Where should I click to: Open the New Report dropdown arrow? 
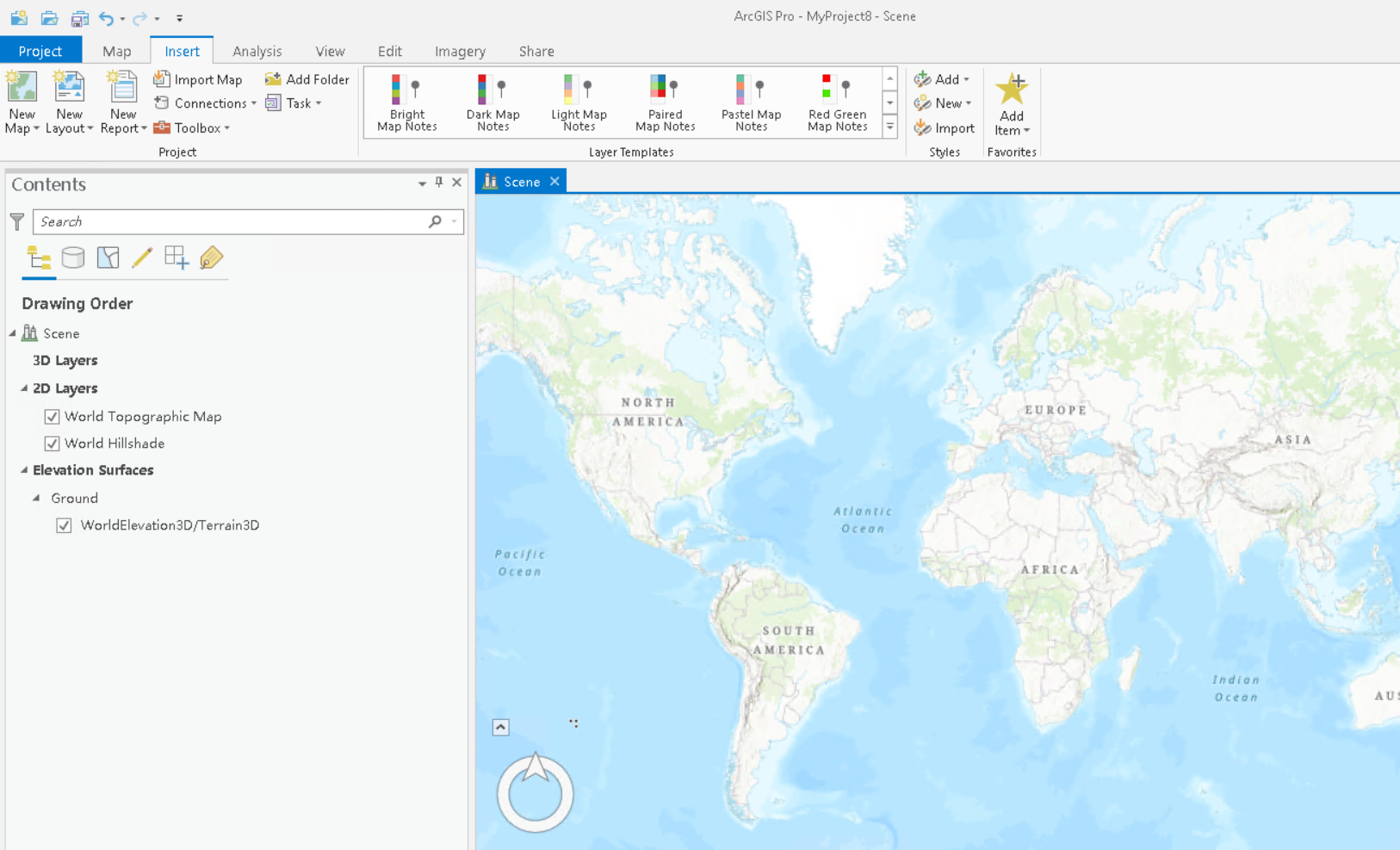[144, 129]
